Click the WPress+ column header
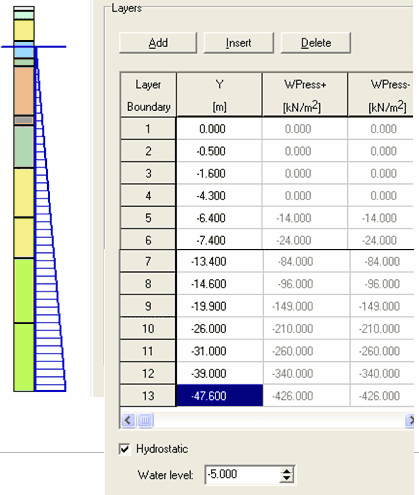Screen dimensions: 419x495 tap(305, 95)
